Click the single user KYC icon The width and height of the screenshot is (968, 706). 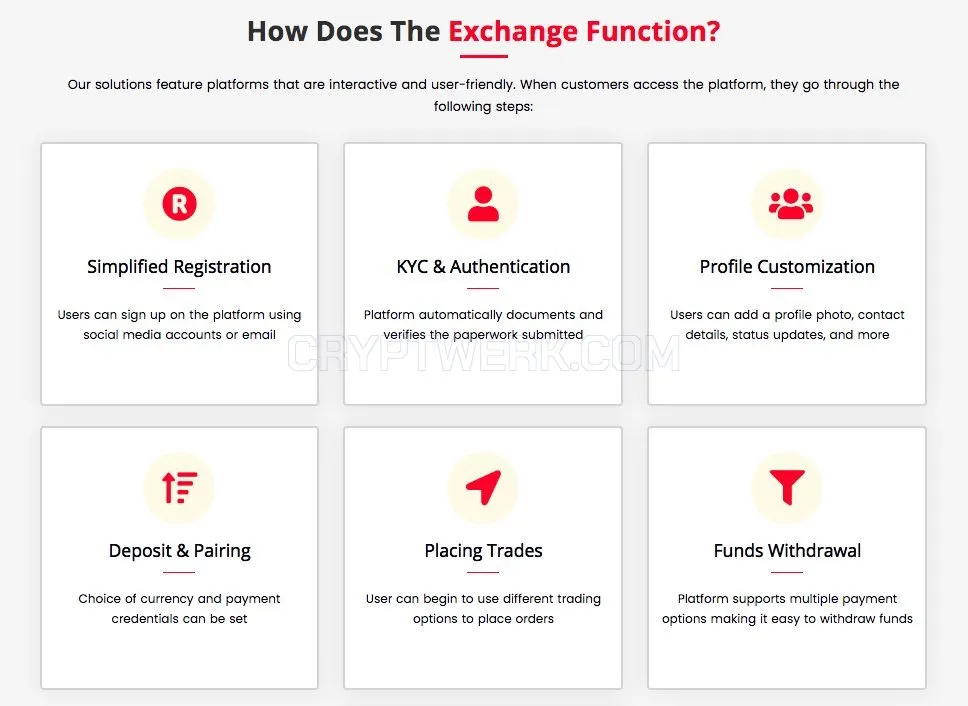point(483,204)
